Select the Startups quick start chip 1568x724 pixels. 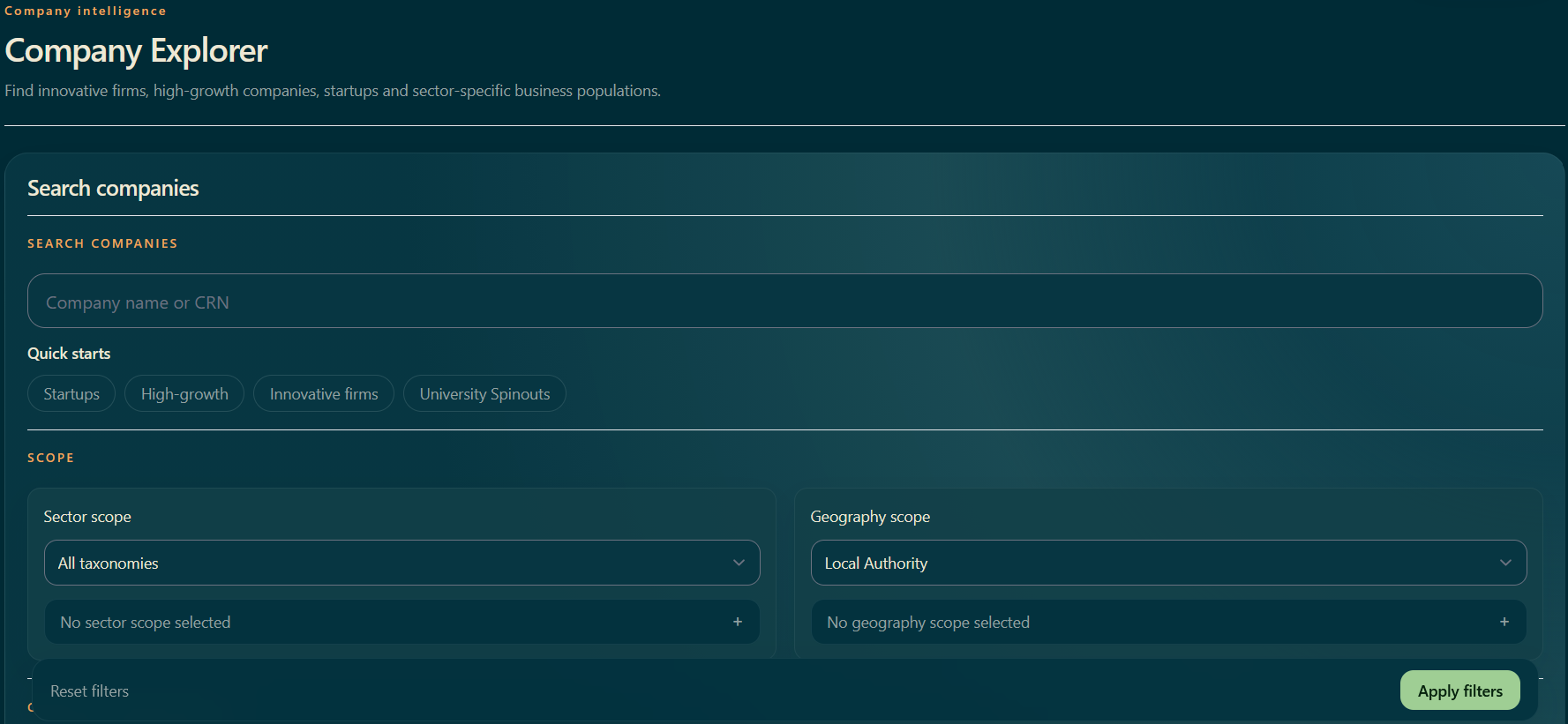point(71,393)
